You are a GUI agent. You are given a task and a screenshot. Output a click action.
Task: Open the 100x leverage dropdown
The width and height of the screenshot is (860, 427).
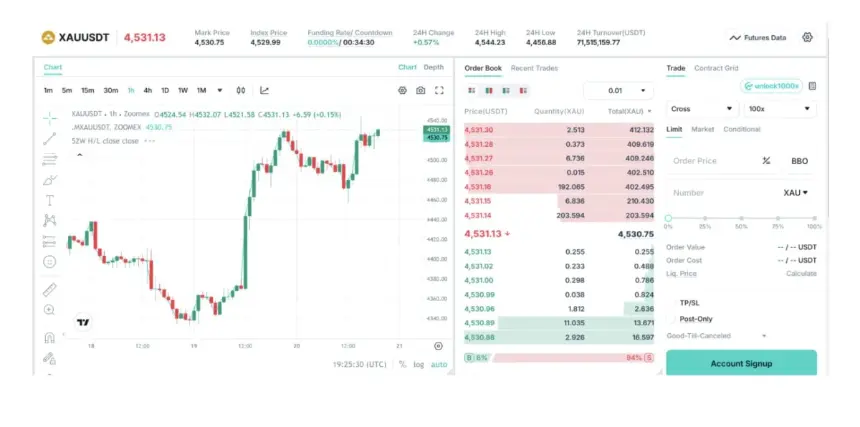pos(779,109)
